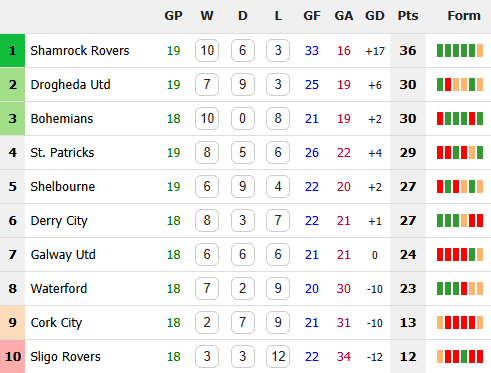
Task: Click Cork City wins box showing 2
Action: click(207, 323)
